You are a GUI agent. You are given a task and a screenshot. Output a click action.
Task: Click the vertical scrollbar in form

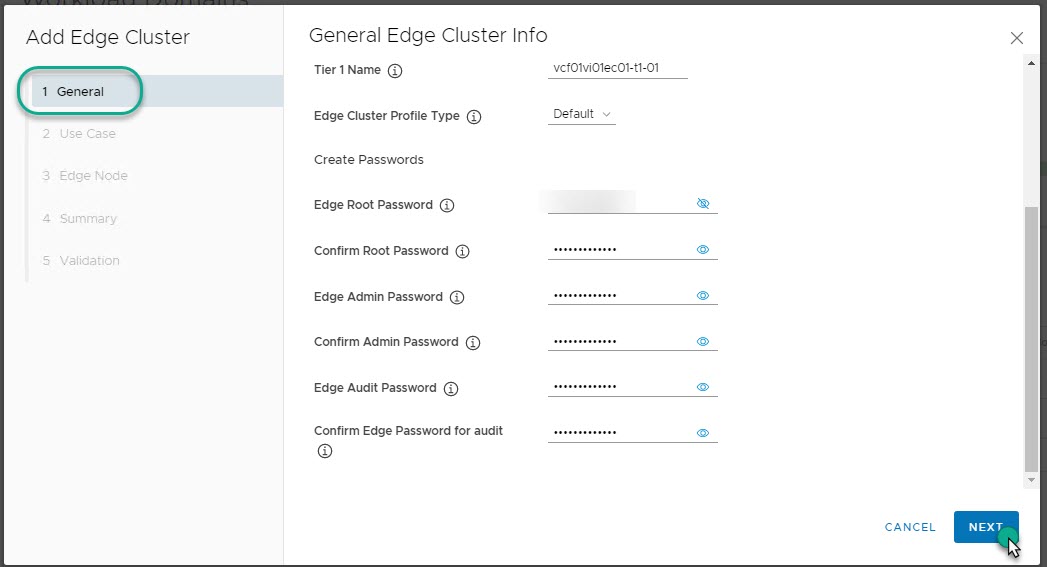click(x=1031, y=340)
